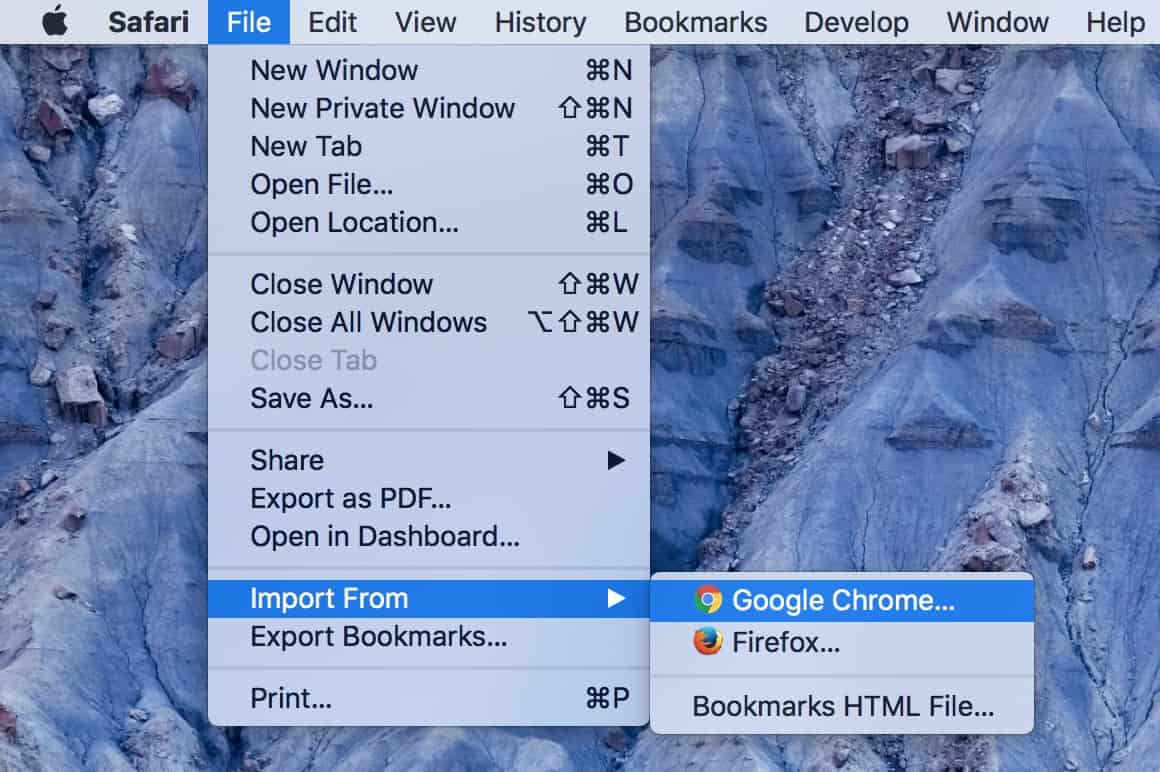Select Open Location… menu item

pyautogui.click(x=354, y=222)
